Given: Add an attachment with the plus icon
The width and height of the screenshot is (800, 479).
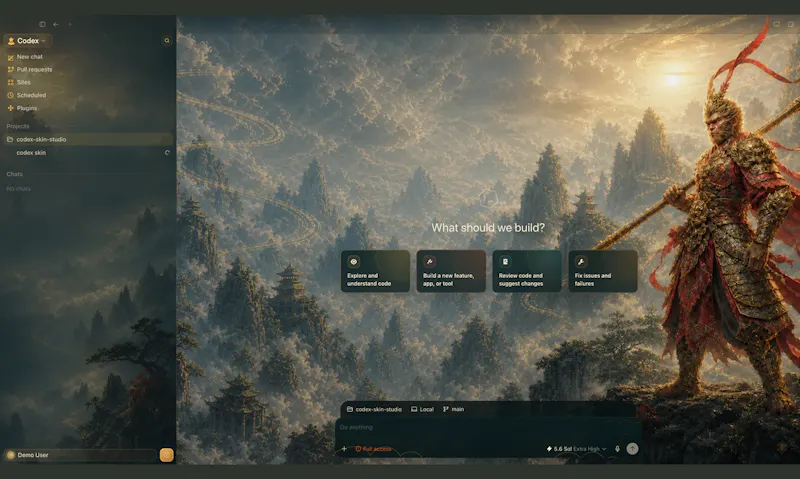Looking at the screenshot, I should point(344,449).
